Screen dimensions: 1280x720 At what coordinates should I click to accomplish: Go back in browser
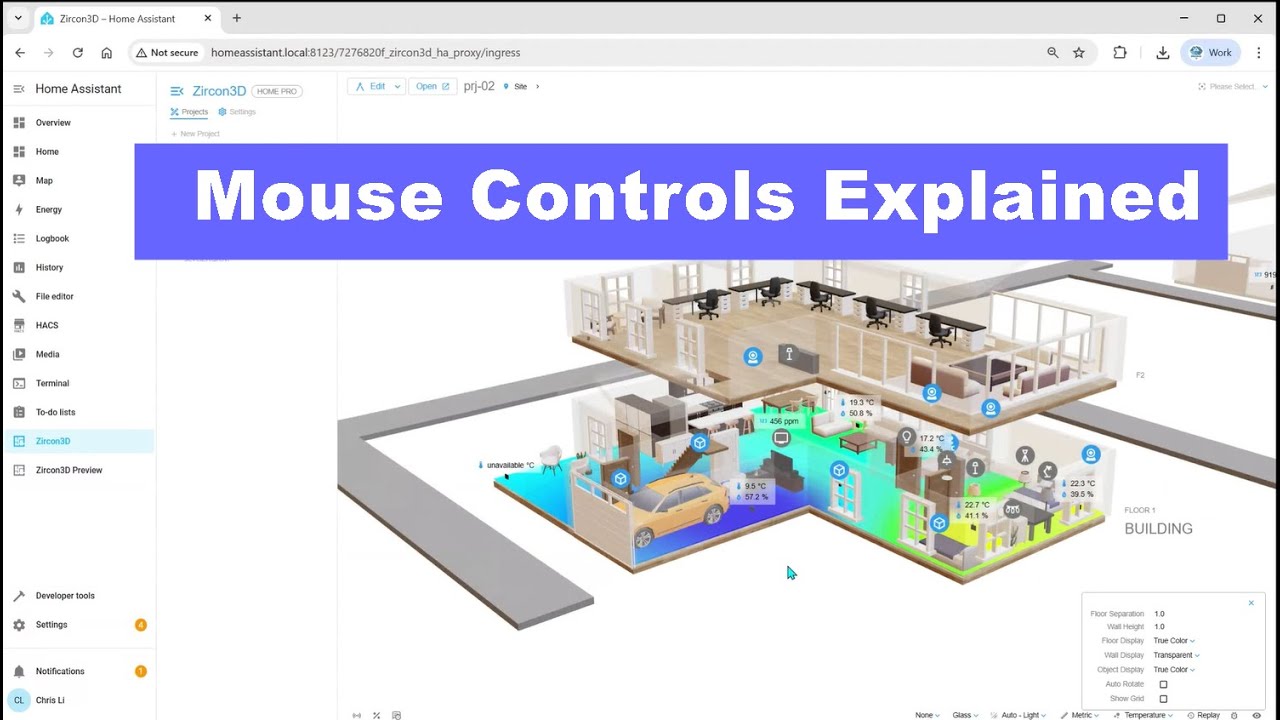[20, 53]
